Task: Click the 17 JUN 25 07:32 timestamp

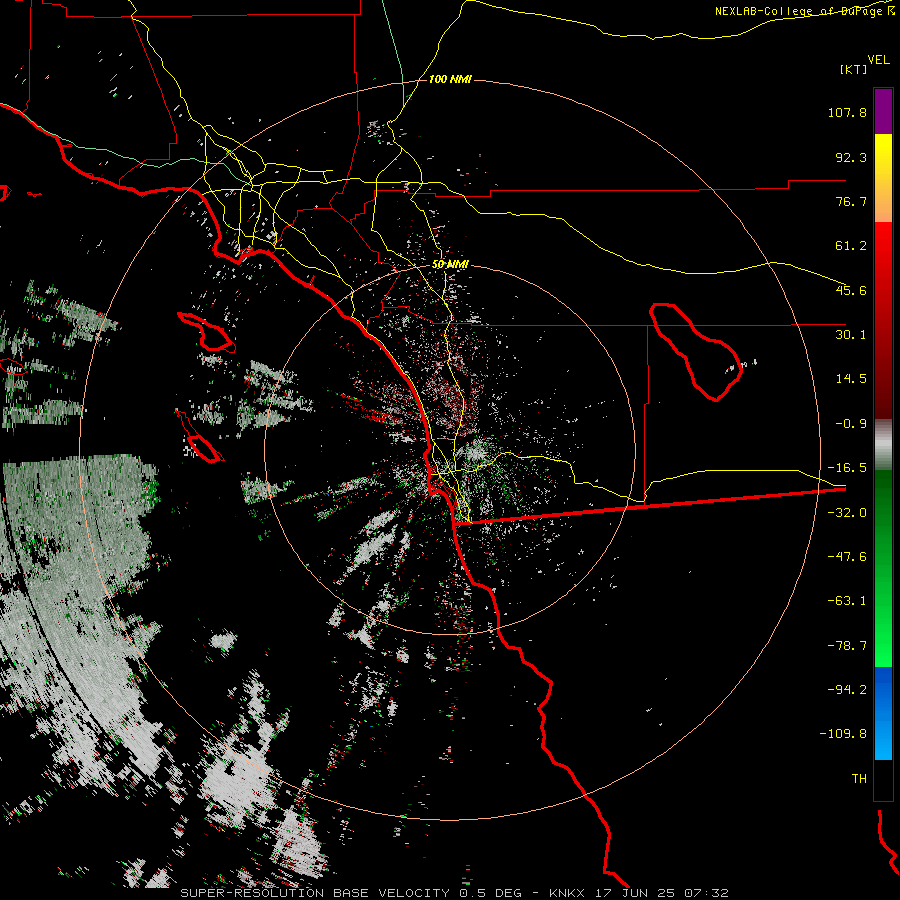Action: tap(660, 893)
